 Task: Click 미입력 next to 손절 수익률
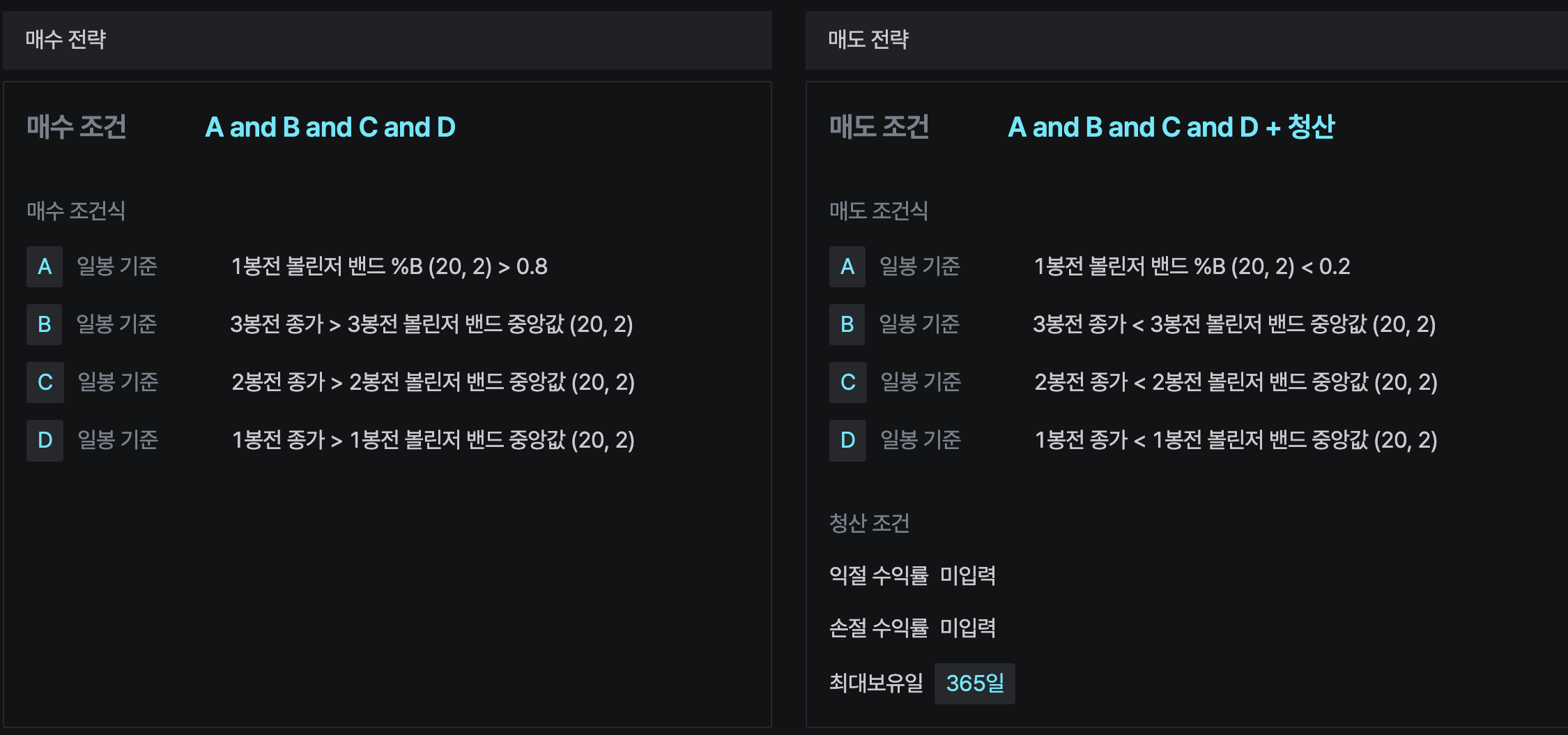coord(968,628)
